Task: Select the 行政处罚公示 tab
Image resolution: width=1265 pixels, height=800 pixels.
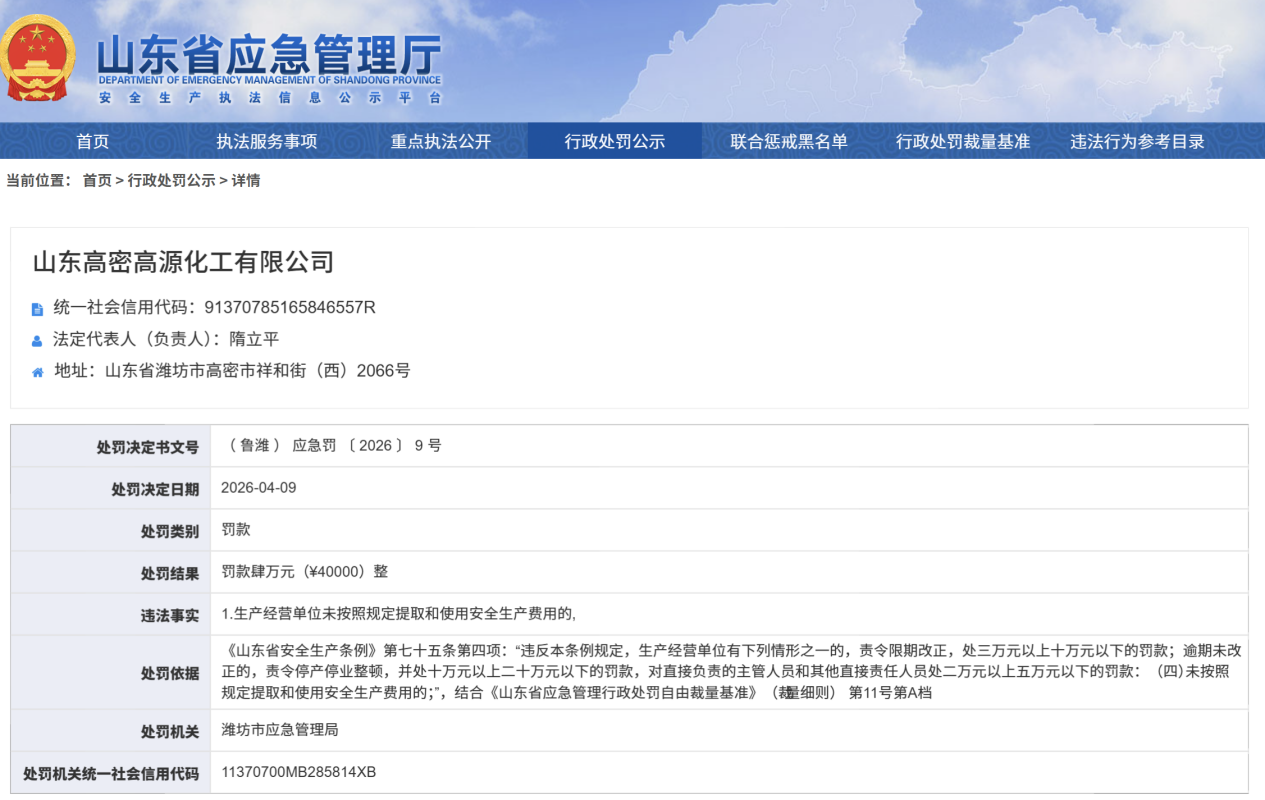Action: [x=614, y=141]
